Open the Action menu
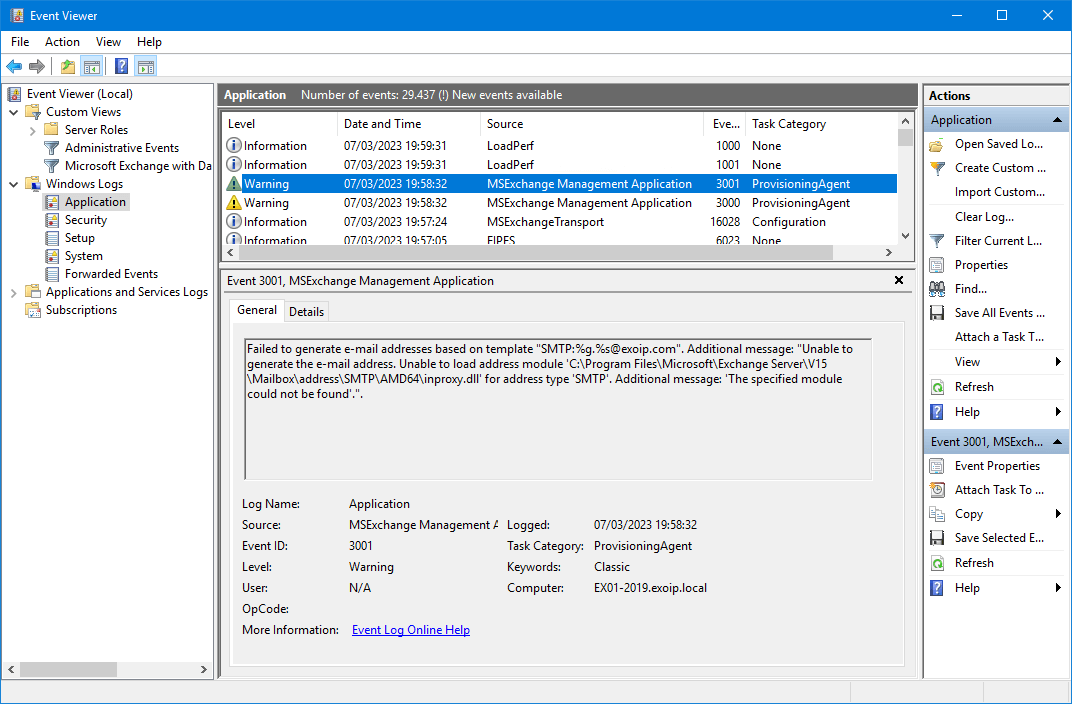The width and height of the screenshot is (1072, 704). click(62, 42)
